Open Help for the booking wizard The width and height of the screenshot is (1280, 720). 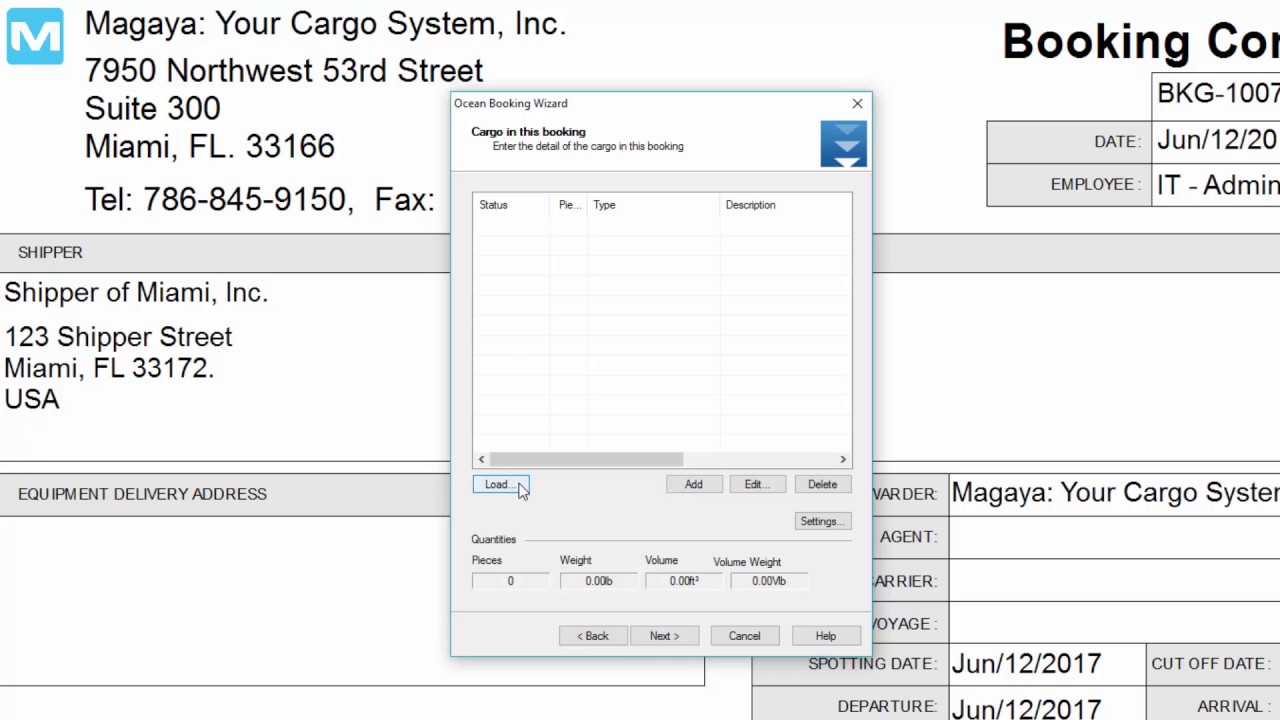click(x=825, y=636)
